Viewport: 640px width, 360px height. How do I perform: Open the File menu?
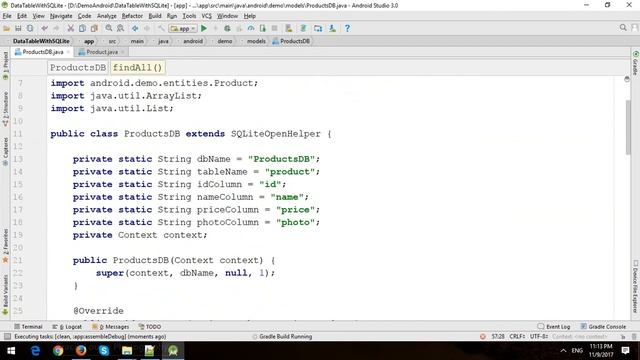pyautogui.click(x=7, y=16)
